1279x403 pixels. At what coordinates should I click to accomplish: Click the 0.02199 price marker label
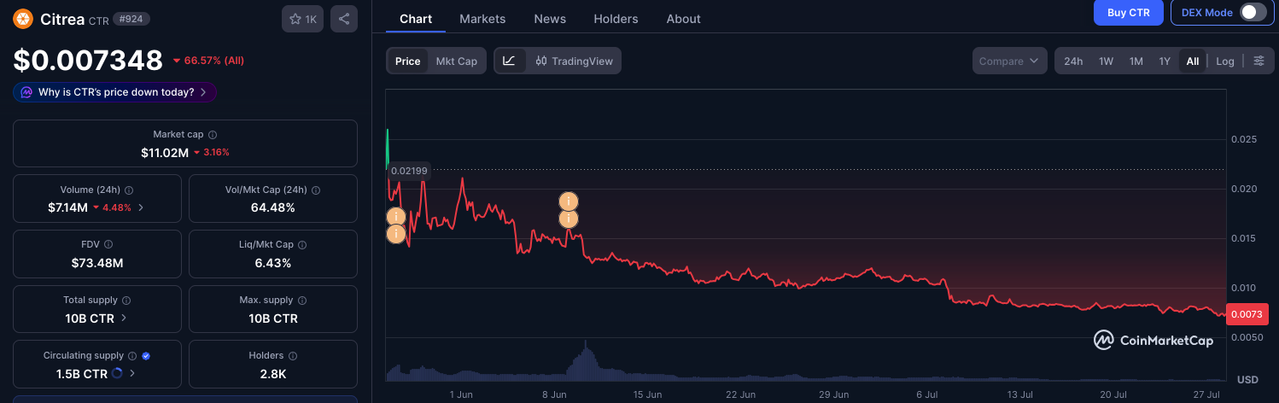coord(409,171)
